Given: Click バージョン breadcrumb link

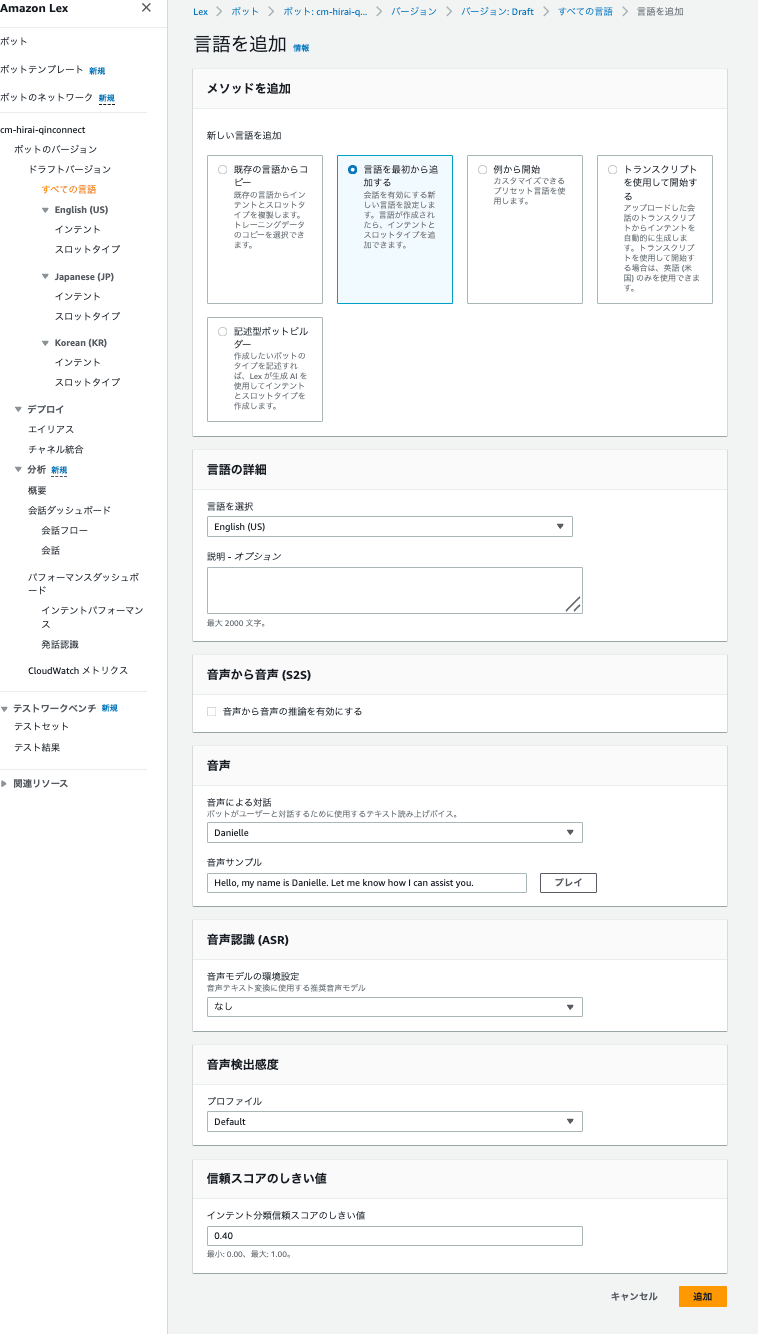Looking at the screenshot, I should point(413,11).
